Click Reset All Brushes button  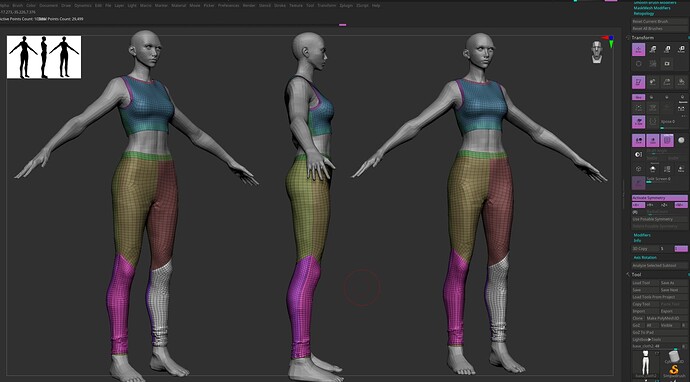point(659,29)
